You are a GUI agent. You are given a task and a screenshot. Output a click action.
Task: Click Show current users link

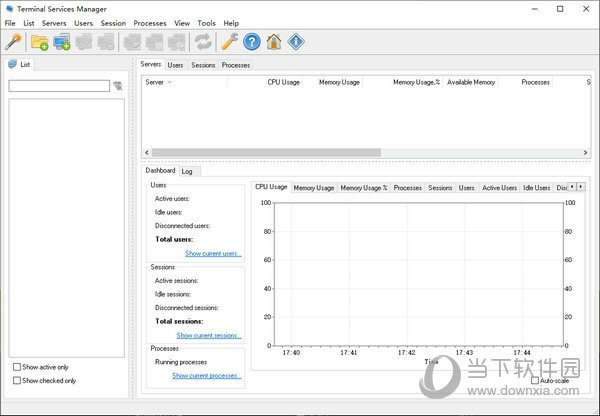coord(213,253)
